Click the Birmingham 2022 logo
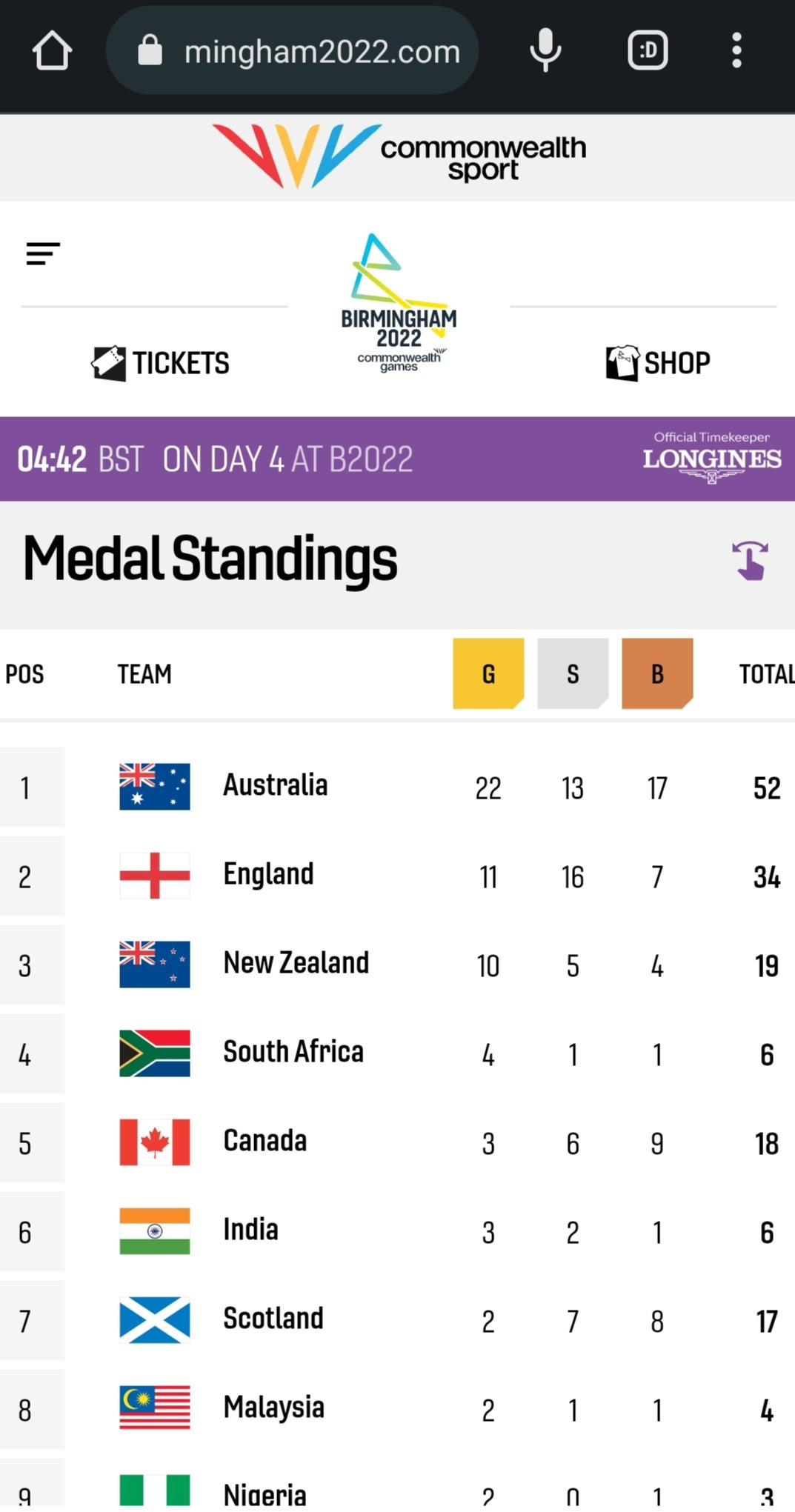The height and width of the screenshot is (1512, 795). coord(399,304)
